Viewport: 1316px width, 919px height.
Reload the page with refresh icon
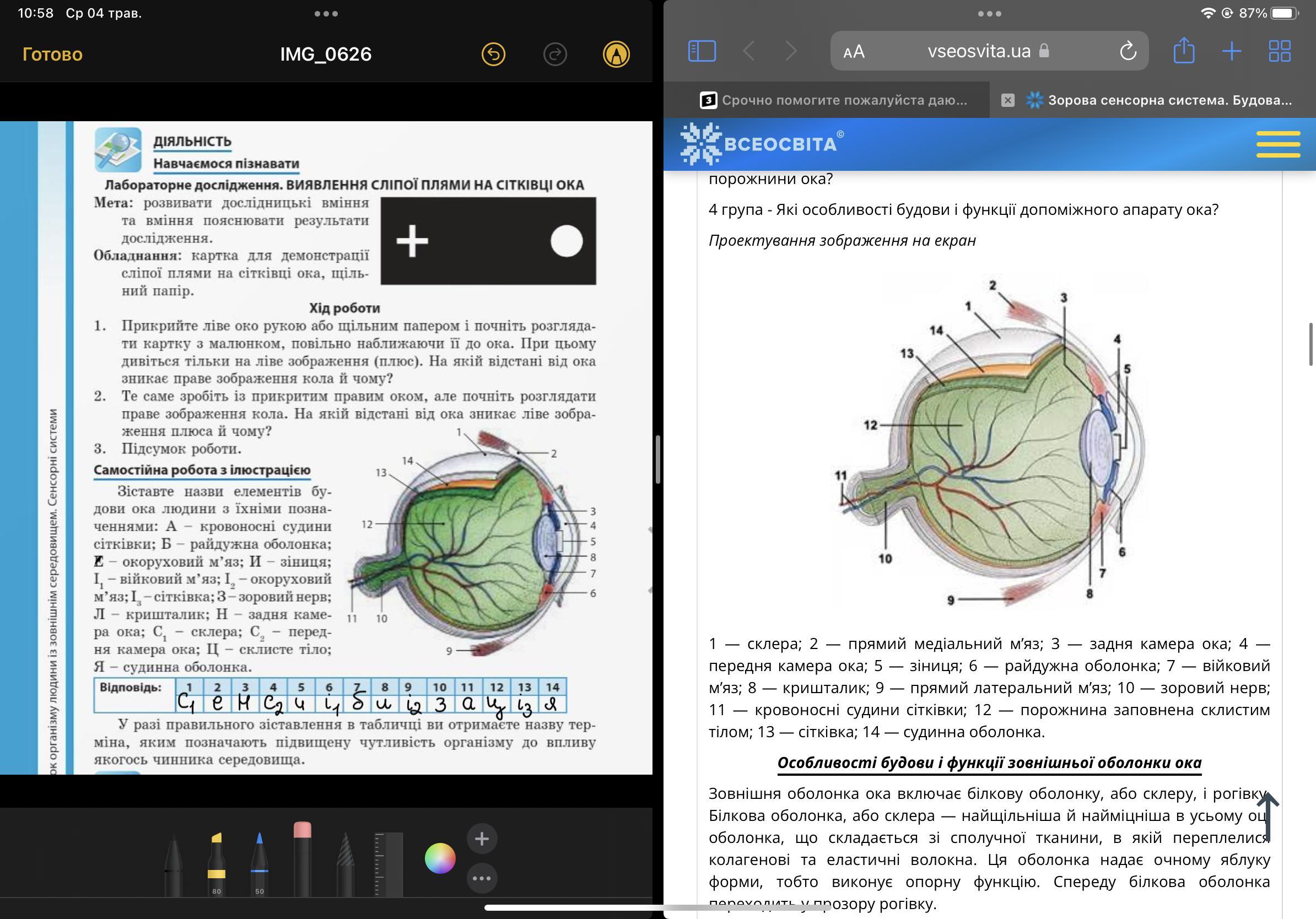coord(1128,51)
